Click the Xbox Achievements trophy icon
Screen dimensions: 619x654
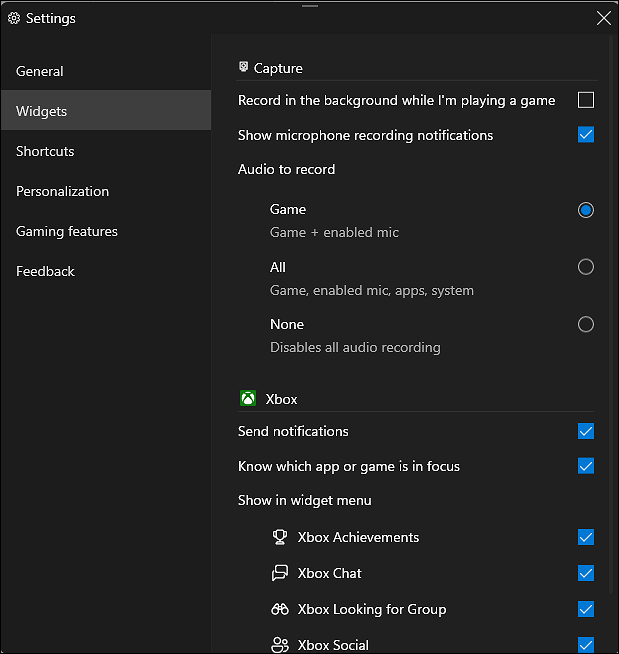(x=280, y=537)
